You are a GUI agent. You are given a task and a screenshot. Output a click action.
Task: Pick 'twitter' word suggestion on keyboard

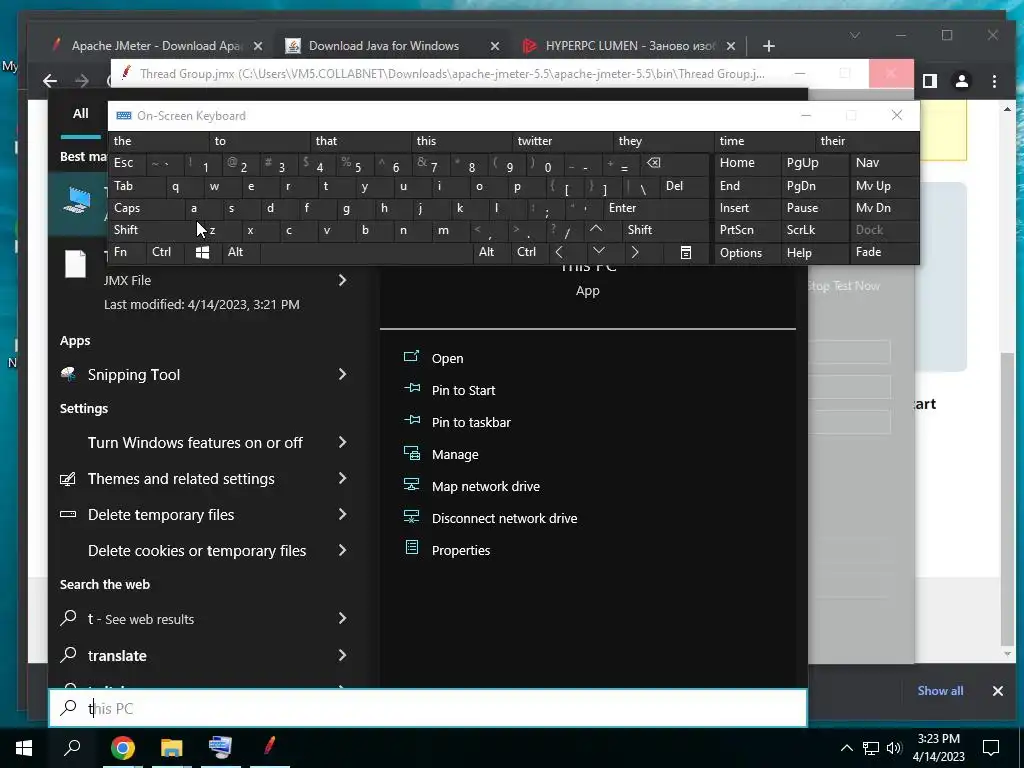pyautogui.click(x=534, y=141)
